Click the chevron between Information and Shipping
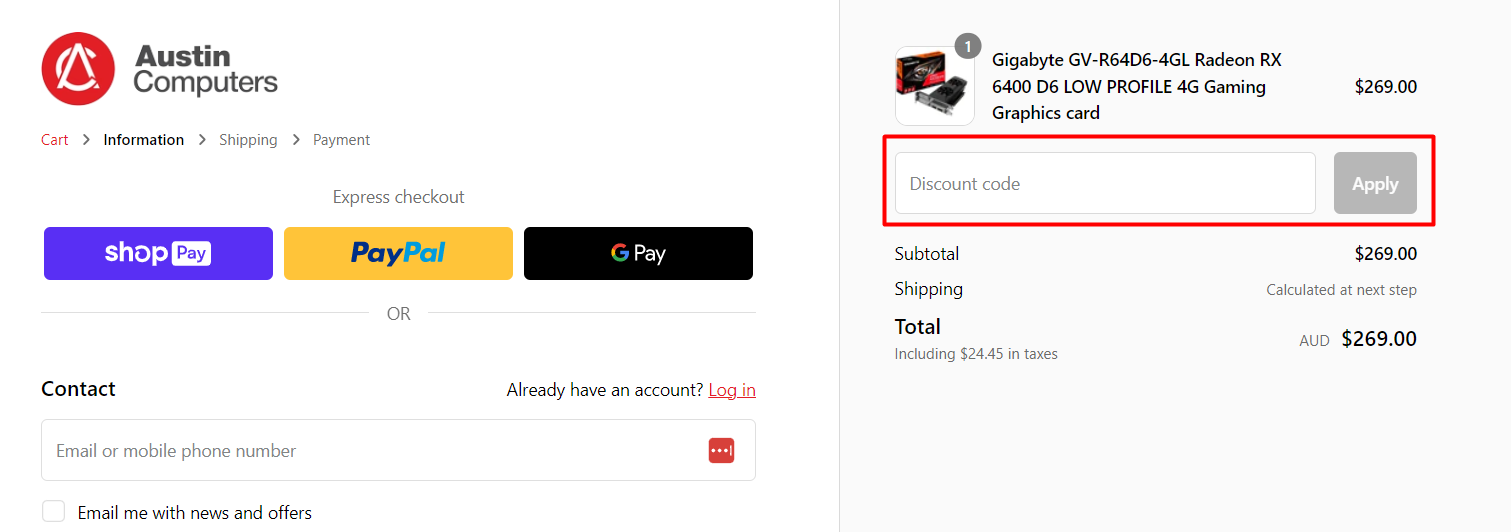The height and width of the screenshot is (532, 1511). (x=202, y=140)
